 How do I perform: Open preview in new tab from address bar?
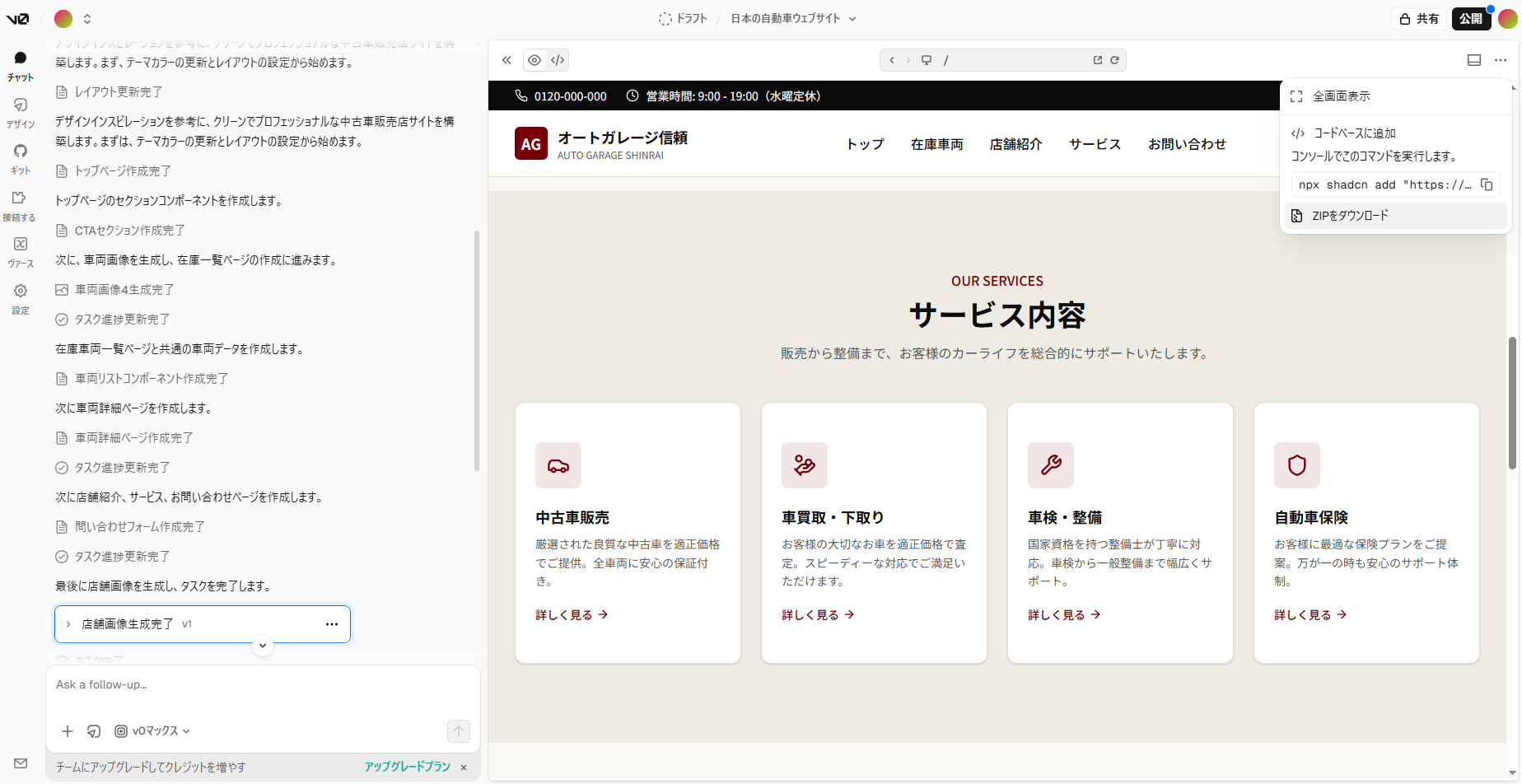pyautogui.click(x=1097, y=59)
